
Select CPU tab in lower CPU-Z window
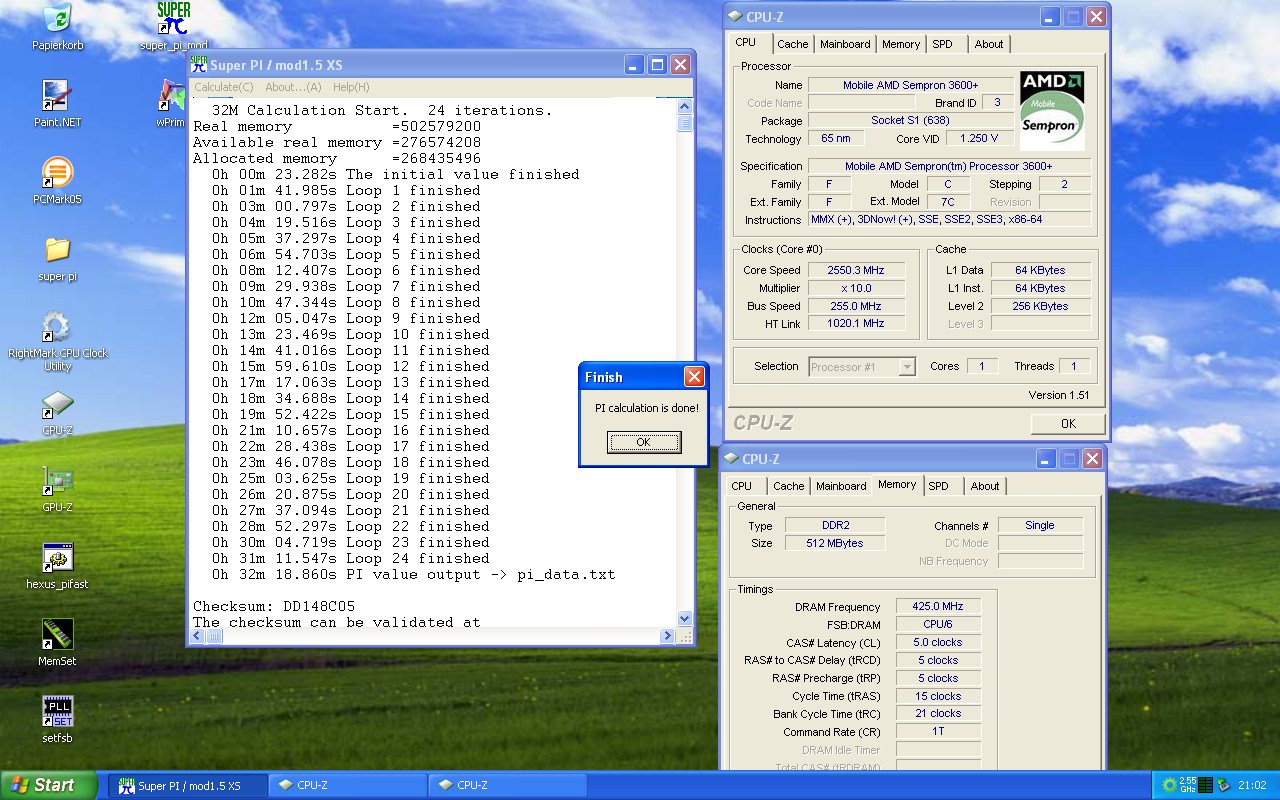click(742, 486)
